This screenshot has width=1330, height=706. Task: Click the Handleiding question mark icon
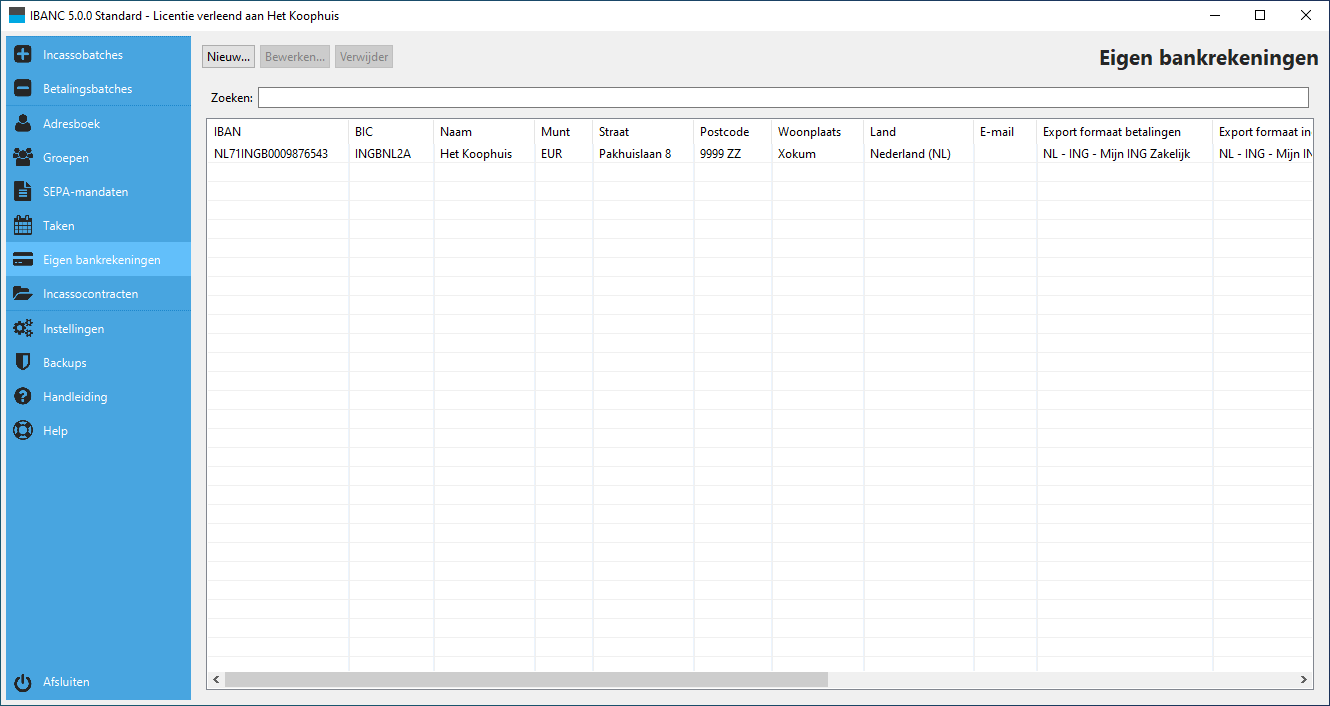point(23,397)
